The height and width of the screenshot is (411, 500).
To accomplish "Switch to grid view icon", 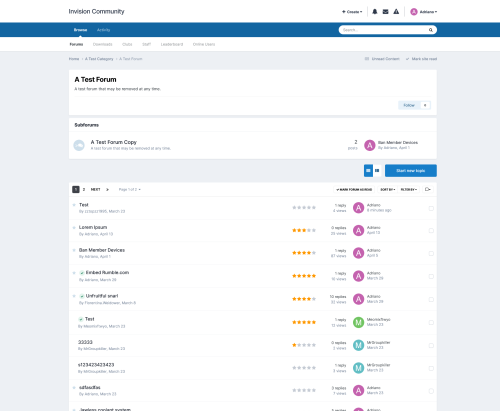I will point(377,171).
